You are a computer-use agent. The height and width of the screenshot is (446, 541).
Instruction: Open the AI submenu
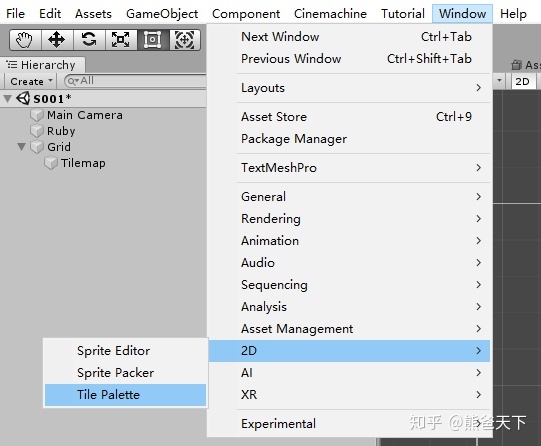tap(349, 373)
